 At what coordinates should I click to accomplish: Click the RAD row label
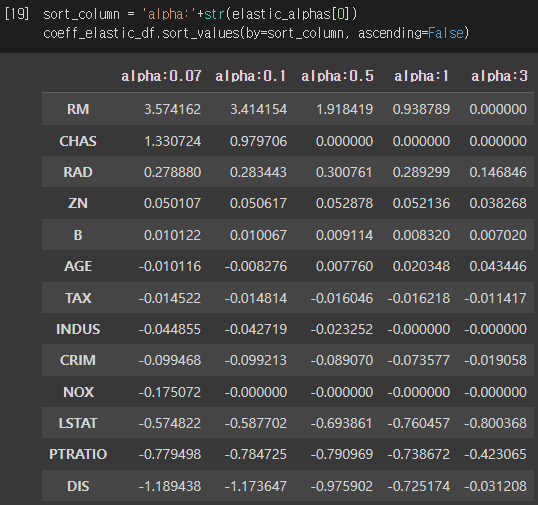[78, 172]
